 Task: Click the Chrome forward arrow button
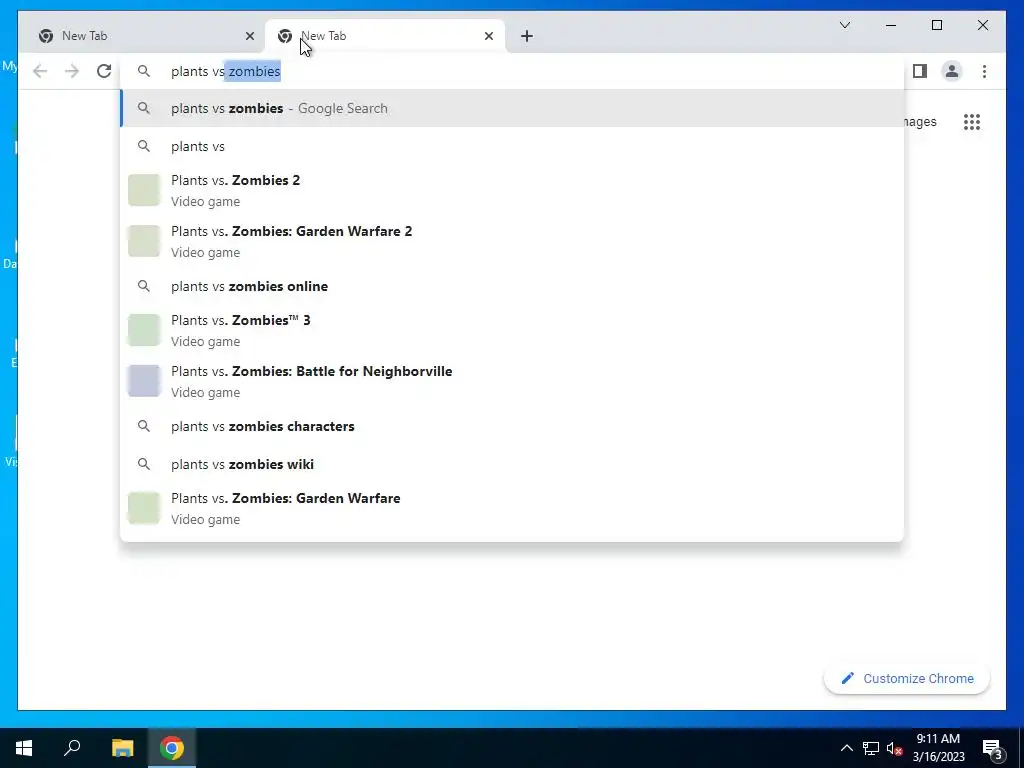click(x=72, y=71)
